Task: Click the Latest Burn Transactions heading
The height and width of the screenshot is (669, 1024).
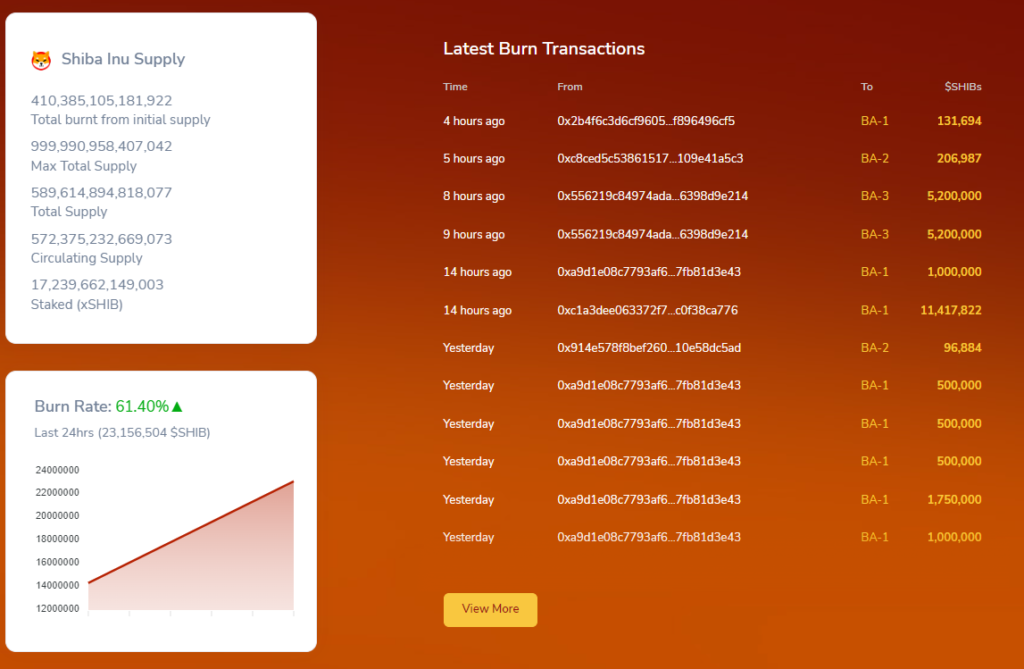Action: click(543, 48)
